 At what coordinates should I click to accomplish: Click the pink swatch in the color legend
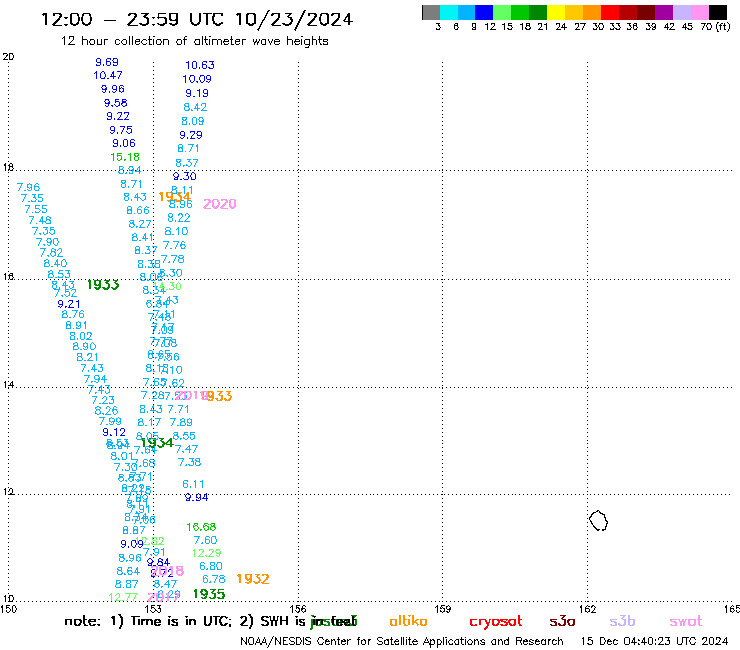pyautogui.click(x=699, y=12)
